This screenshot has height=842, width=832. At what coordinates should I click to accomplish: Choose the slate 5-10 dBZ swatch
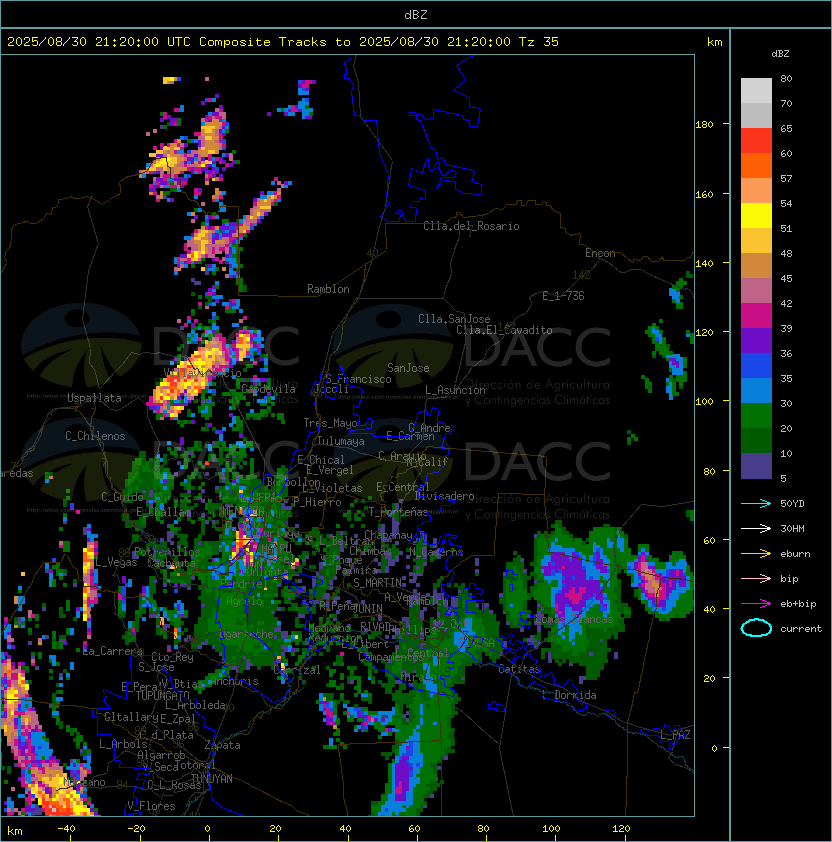(756, 466)
